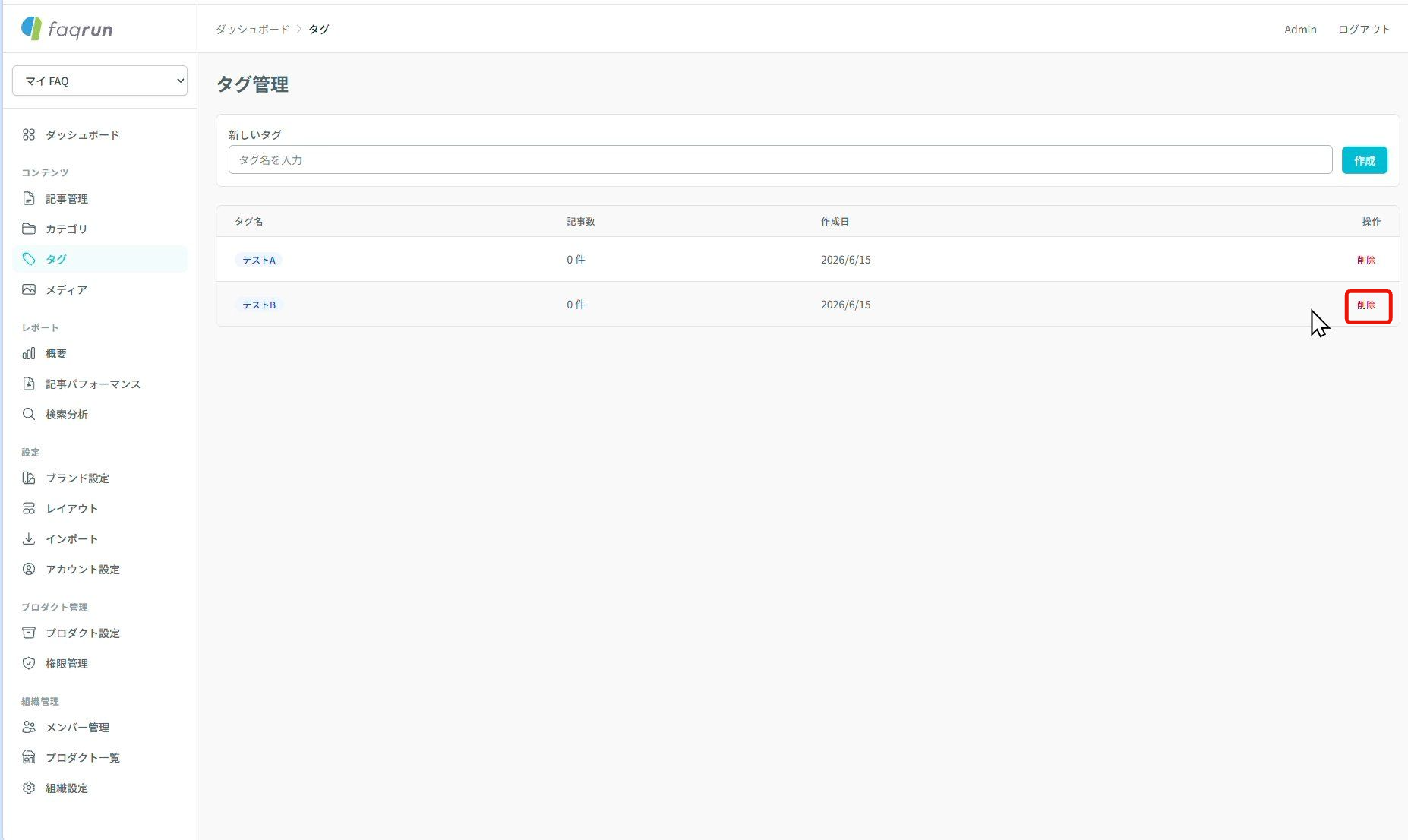Click the レイアウト layout icon
The image size is (1408, 840).
(29, 508)
